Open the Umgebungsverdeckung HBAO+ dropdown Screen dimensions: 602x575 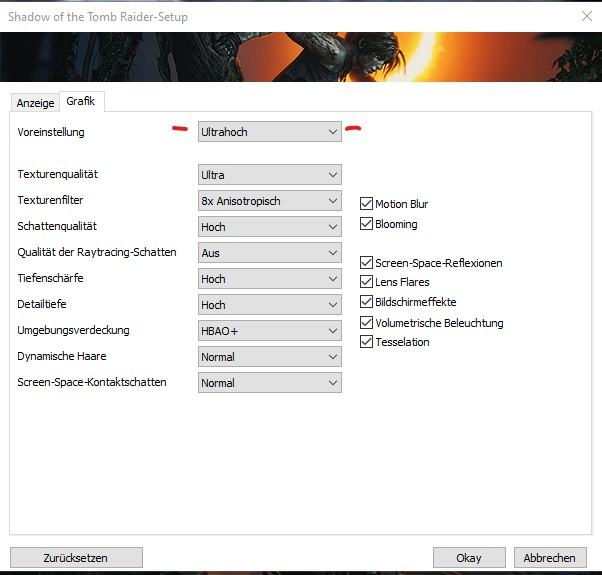click(270, 331)
